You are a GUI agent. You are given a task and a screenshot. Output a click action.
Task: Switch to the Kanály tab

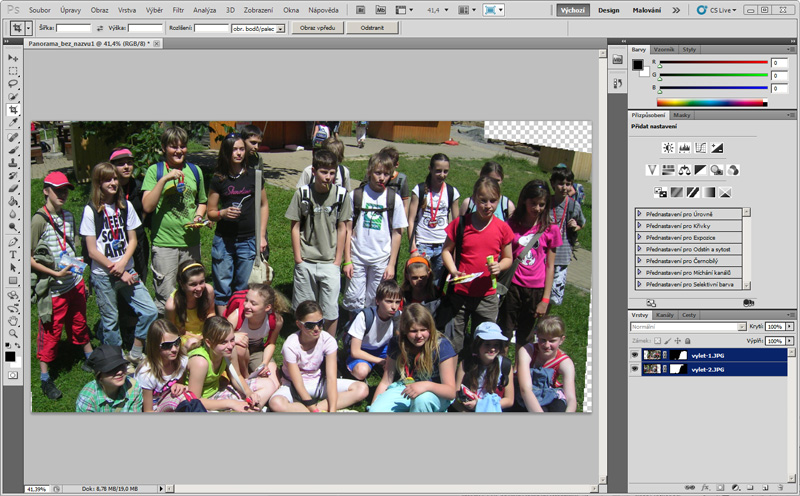coord(665,315)
